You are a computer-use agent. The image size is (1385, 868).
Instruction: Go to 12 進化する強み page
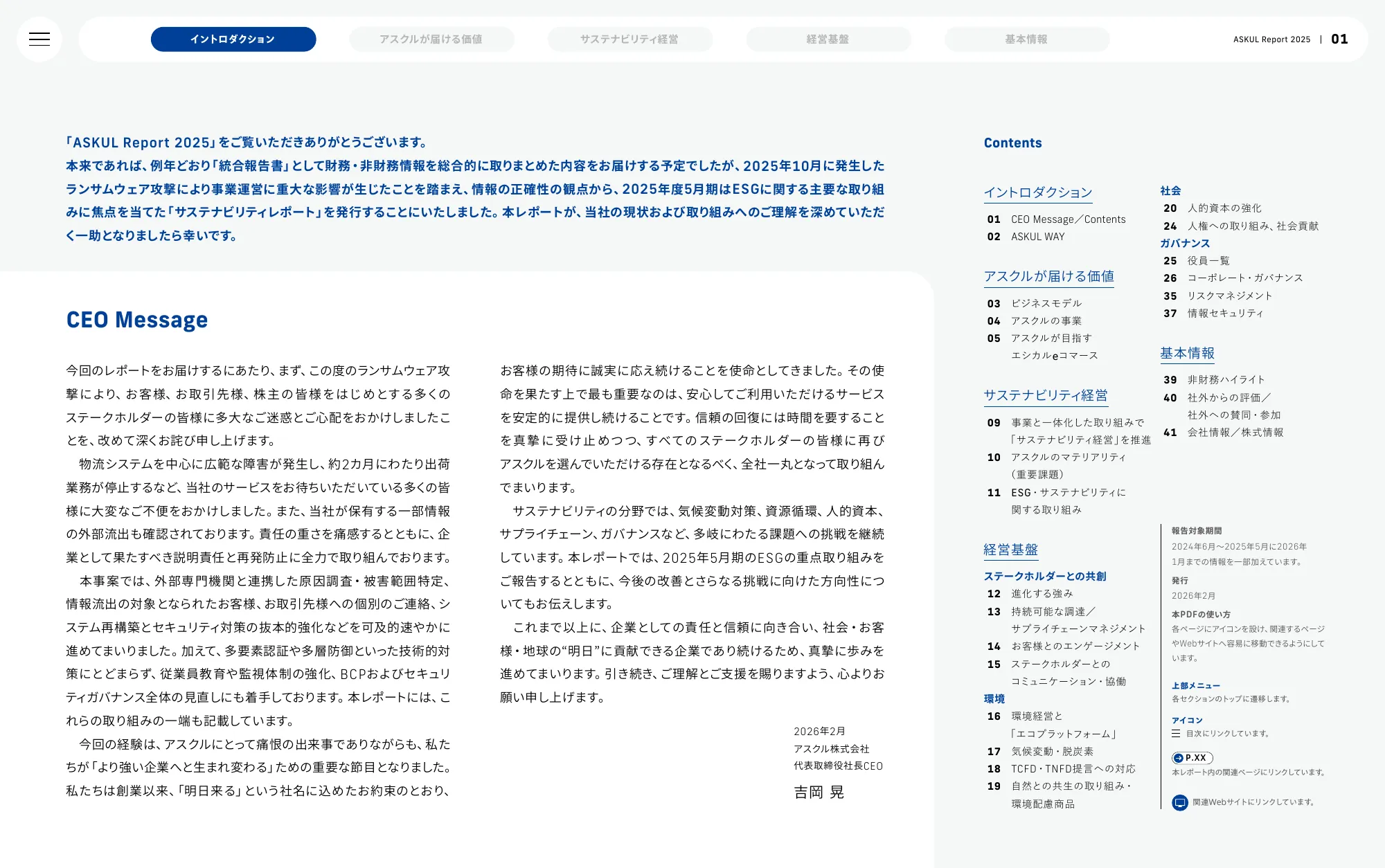[x=1030, y=594]
